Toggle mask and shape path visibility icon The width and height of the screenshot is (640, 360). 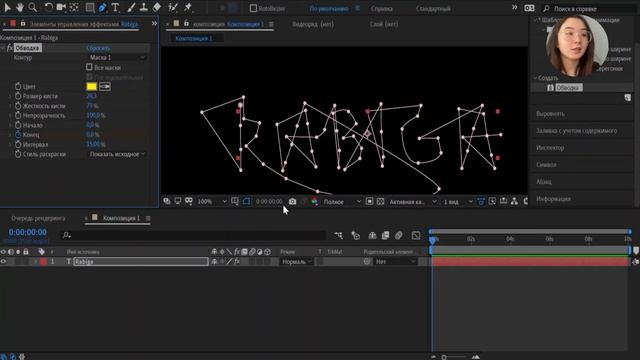246,201
